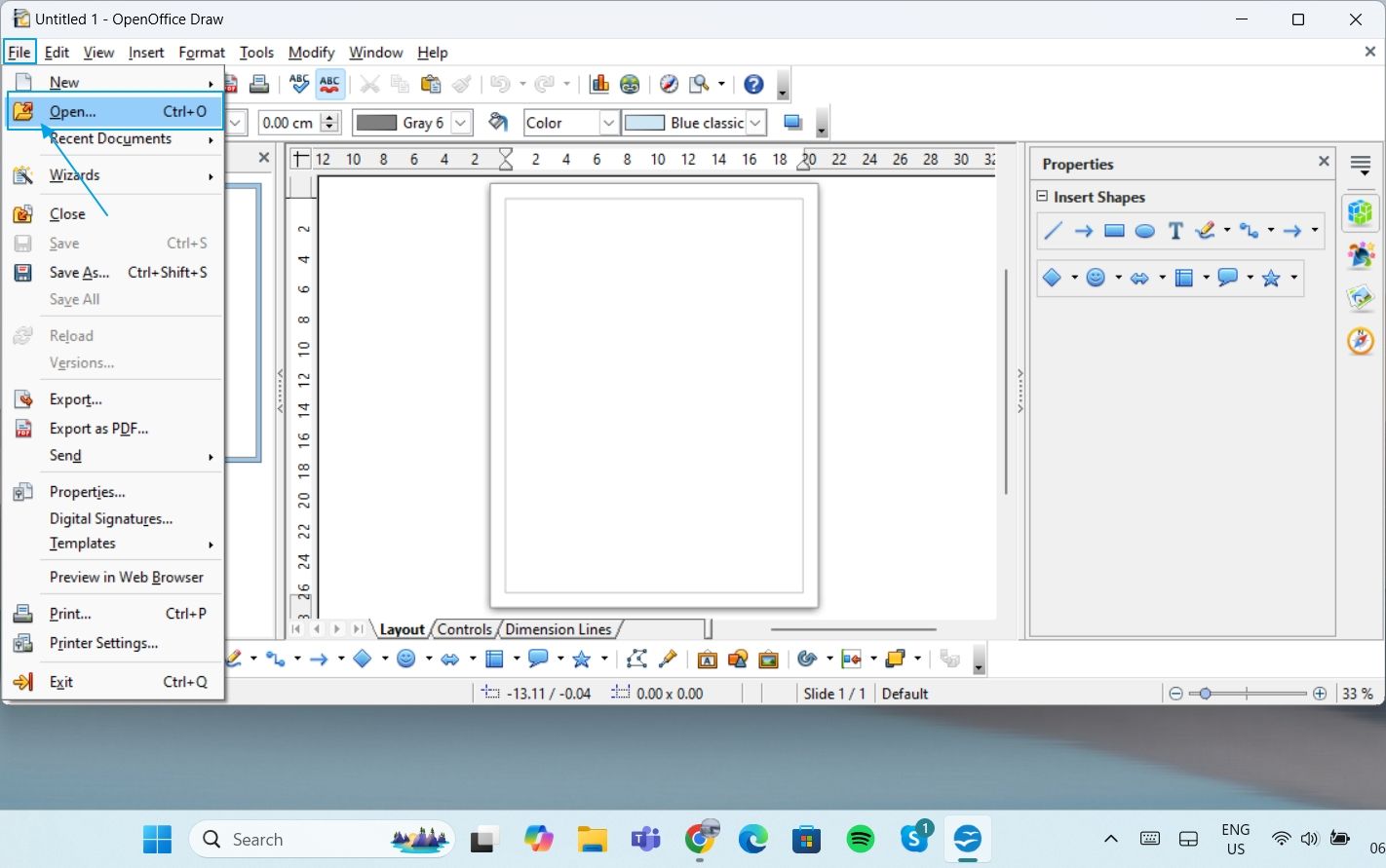1386x868 pixels.
Task: Open Curve tool dropdown arrow in Properties panel
Action: pos(1227,231)
